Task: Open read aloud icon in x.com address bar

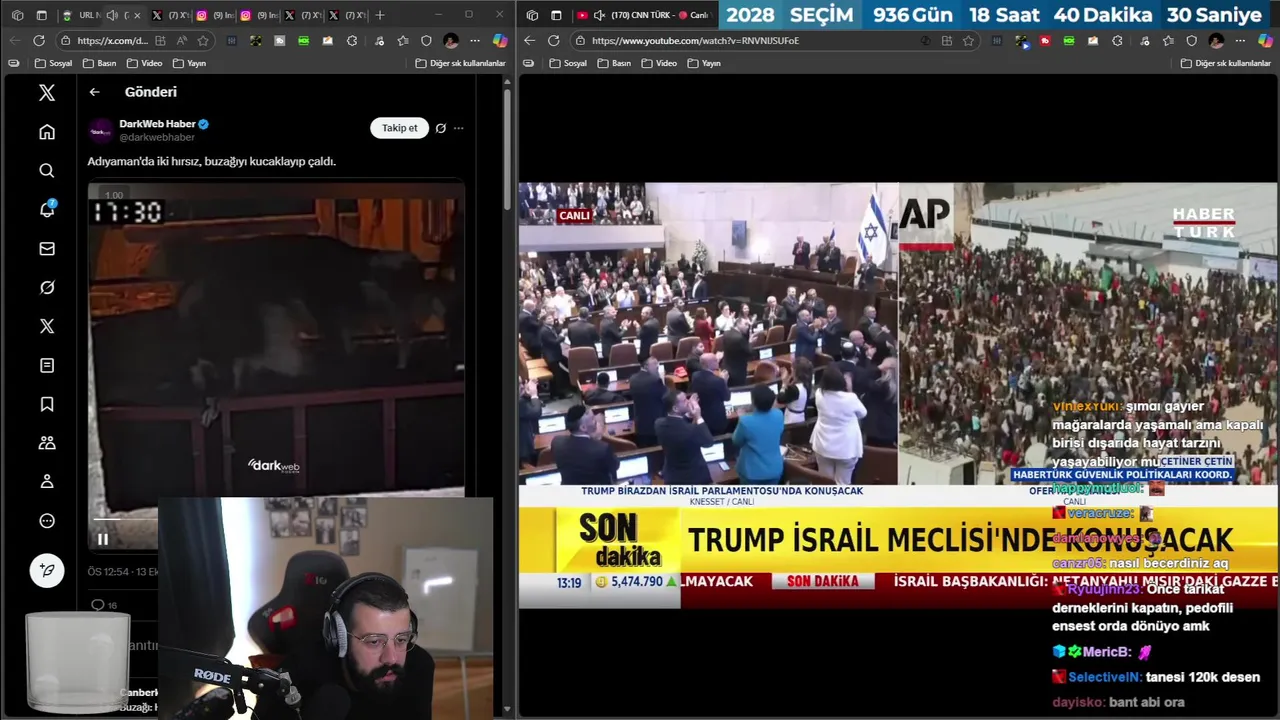Action: (181, 41)
